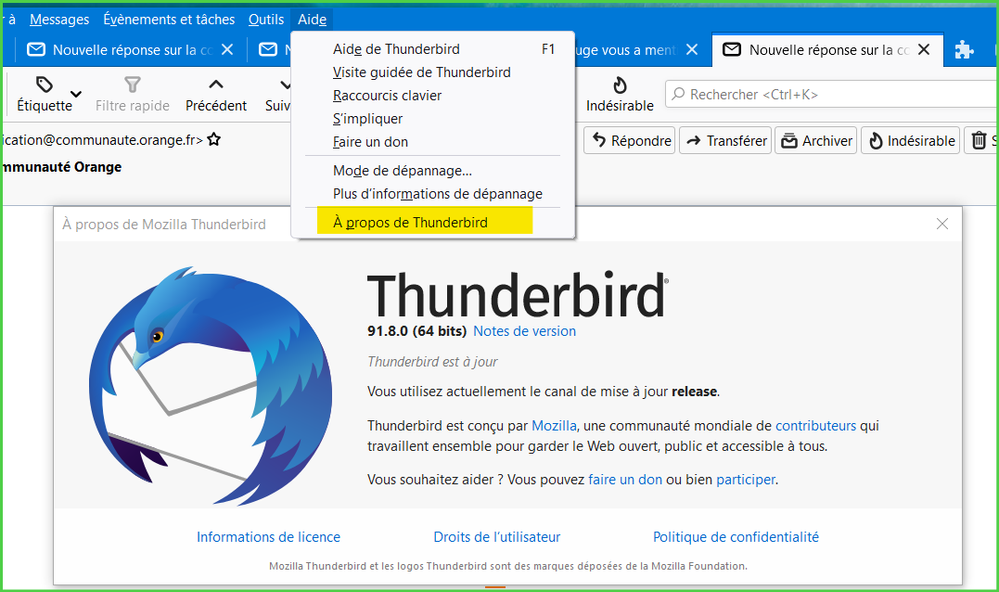Star the sender contact address
The image size is (999, 592).
click(214, 139)
